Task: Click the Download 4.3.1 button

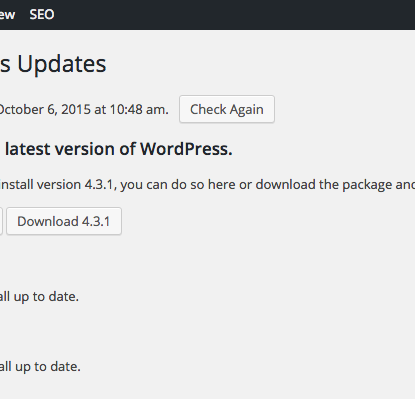Action: coord(64,221)
